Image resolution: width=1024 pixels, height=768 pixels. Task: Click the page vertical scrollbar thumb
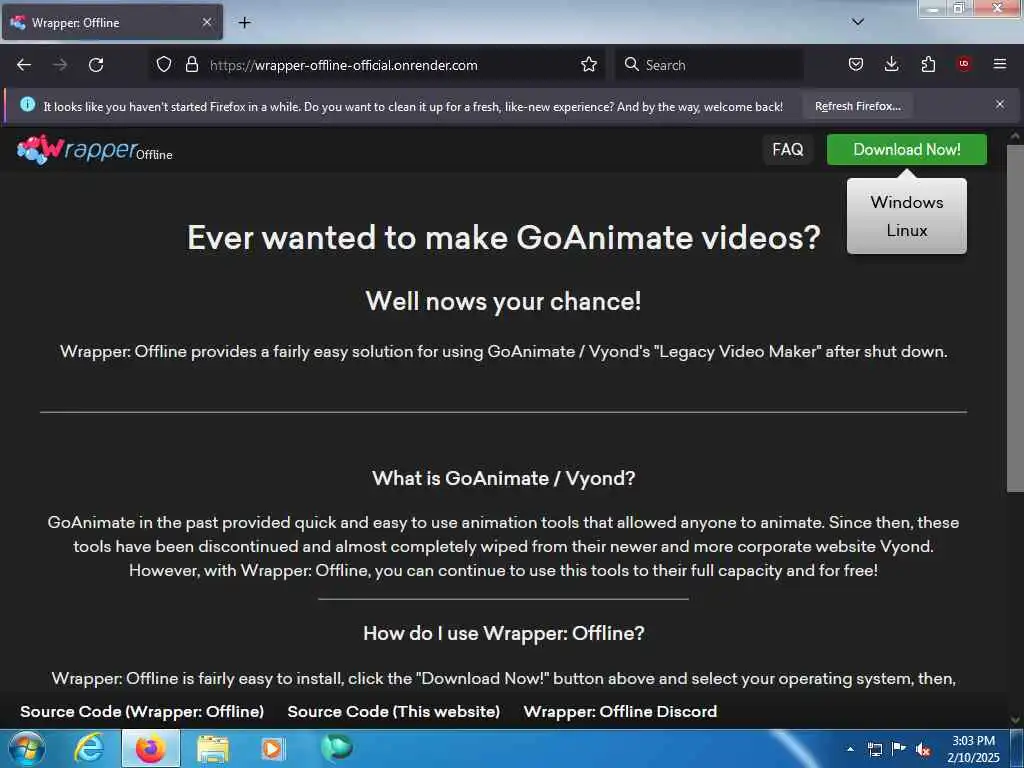(1015, 317)
